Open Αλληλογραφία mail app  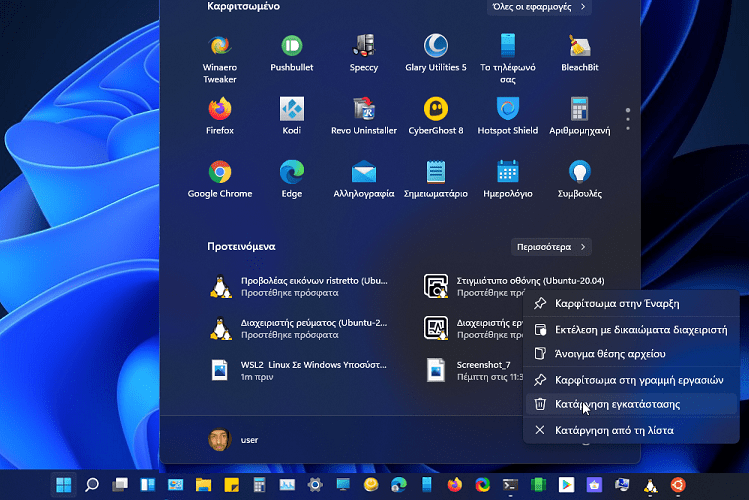pos(364,179)
